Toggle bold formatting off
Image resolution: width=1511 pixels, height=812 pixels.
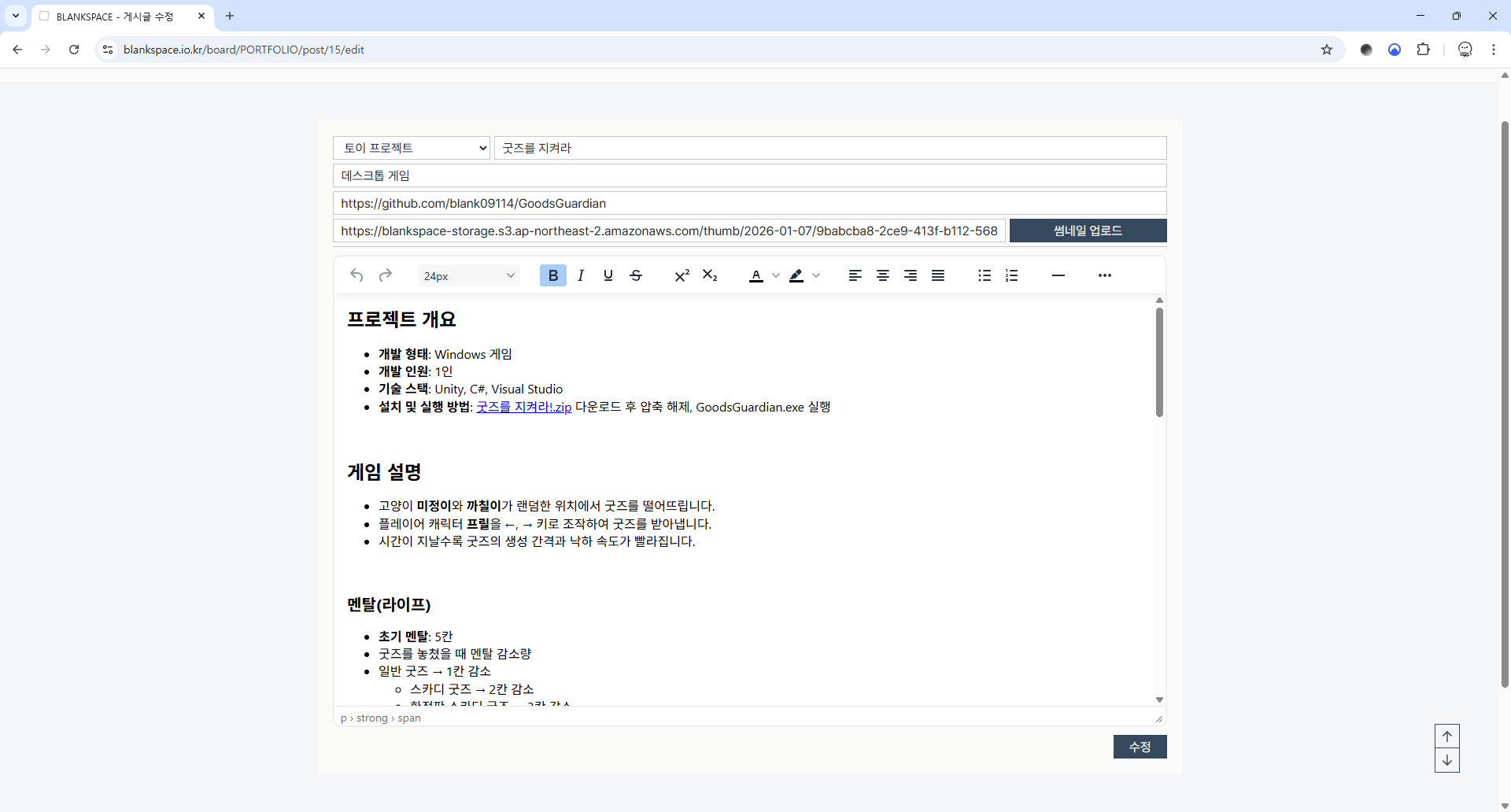click(x=552, y=275)
